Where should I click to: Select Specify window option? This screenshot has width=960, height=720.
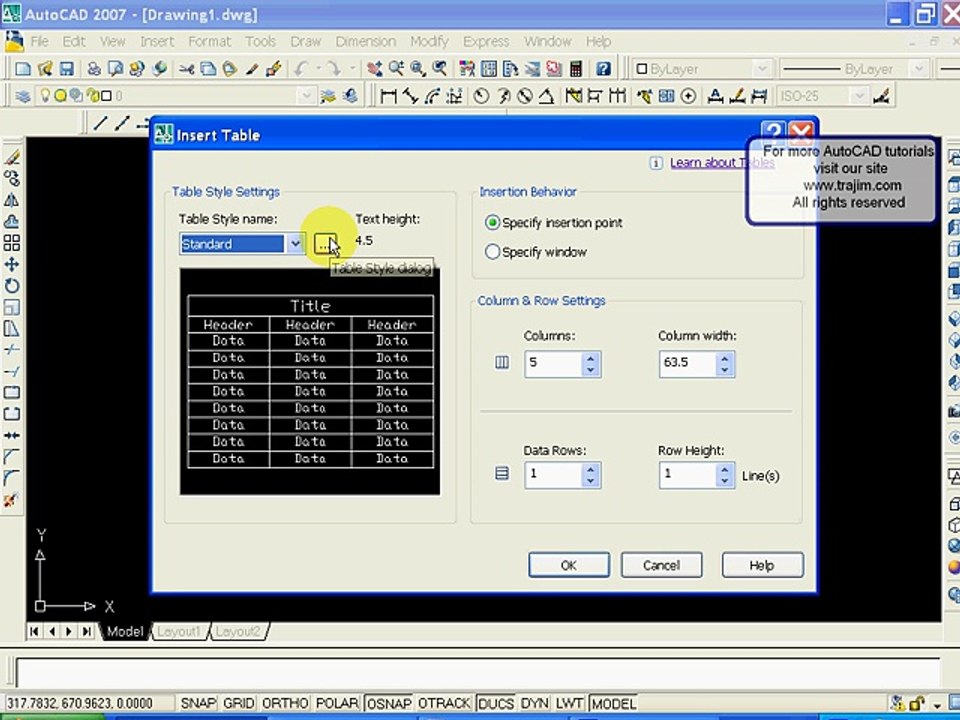tap(536, 252)
